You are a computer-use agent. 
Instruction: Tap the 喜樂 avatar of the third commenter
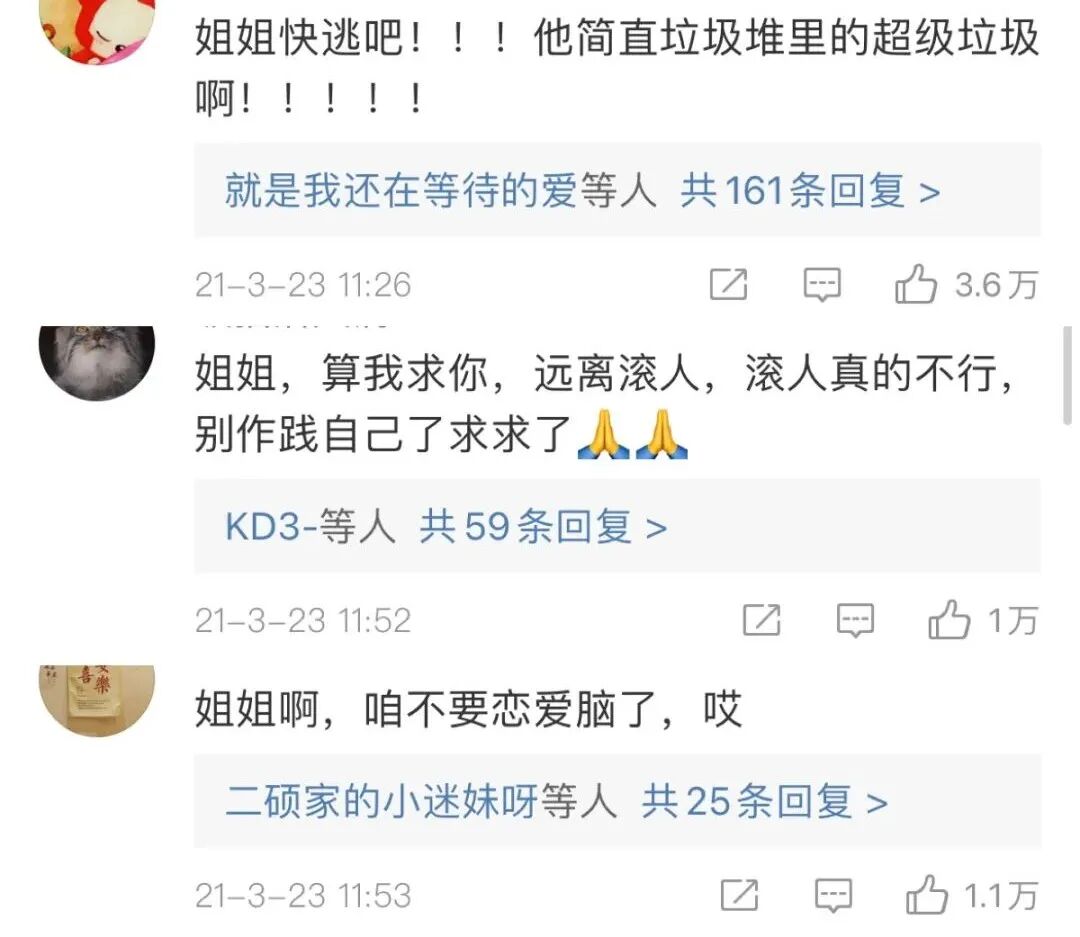(97, 701)
